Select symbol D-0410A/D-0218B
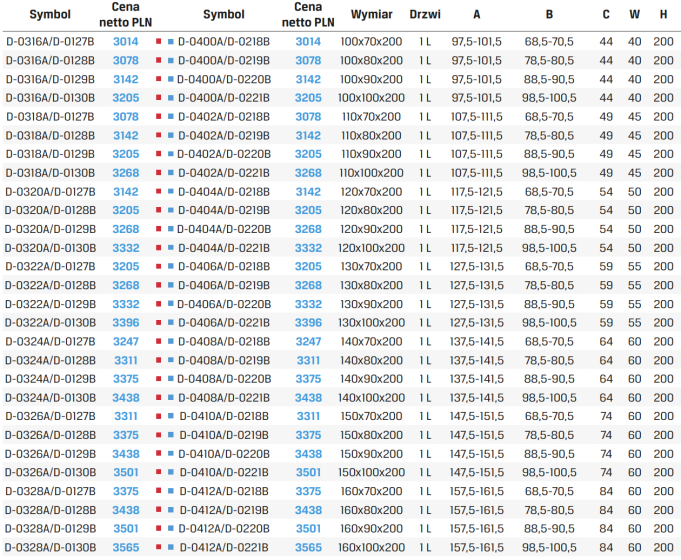The height and width of the screenshot is (560, 681). click(224, 416)
